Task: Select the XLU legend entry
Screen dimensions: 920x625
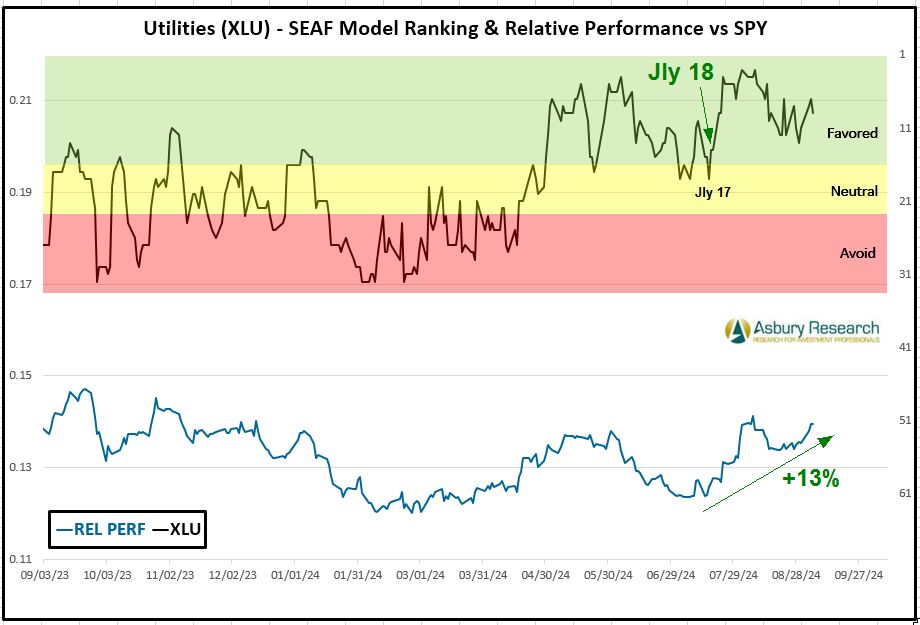Action: [175, 531]
